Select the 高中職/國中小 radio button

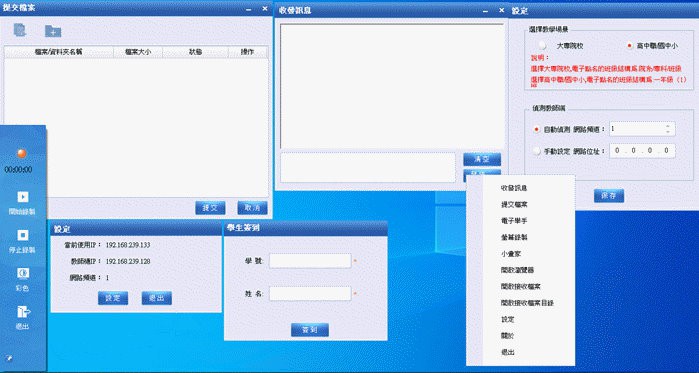point(629,45)
